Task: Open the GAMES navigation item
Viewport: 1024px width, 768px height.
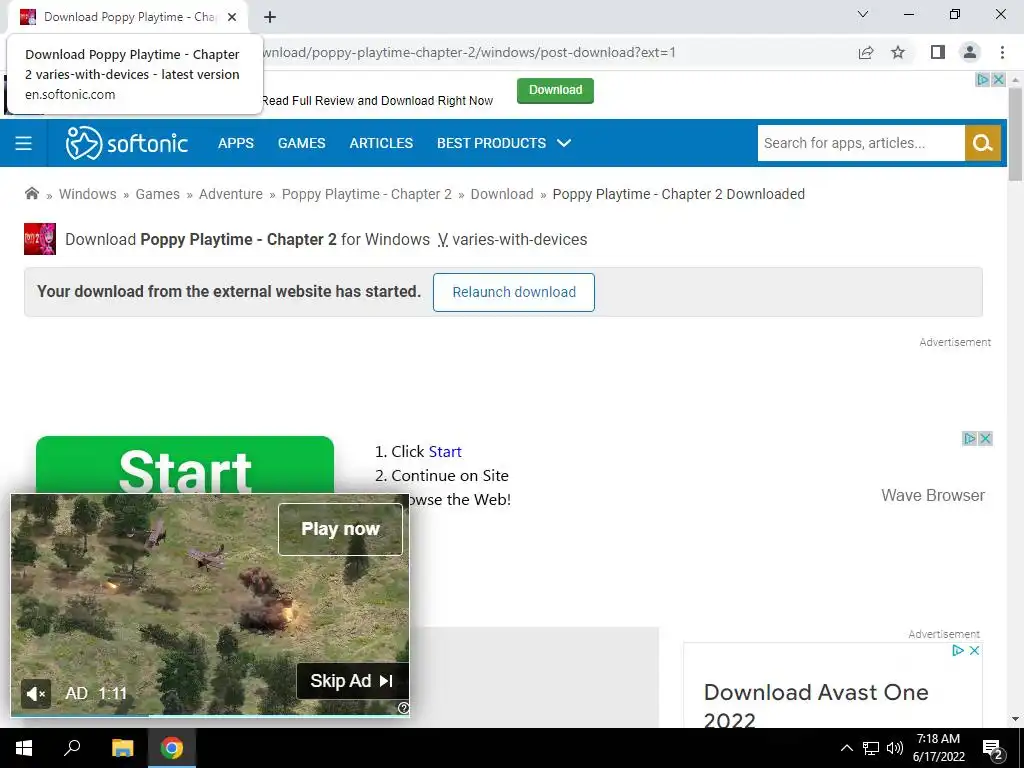Action: (301, 143)
